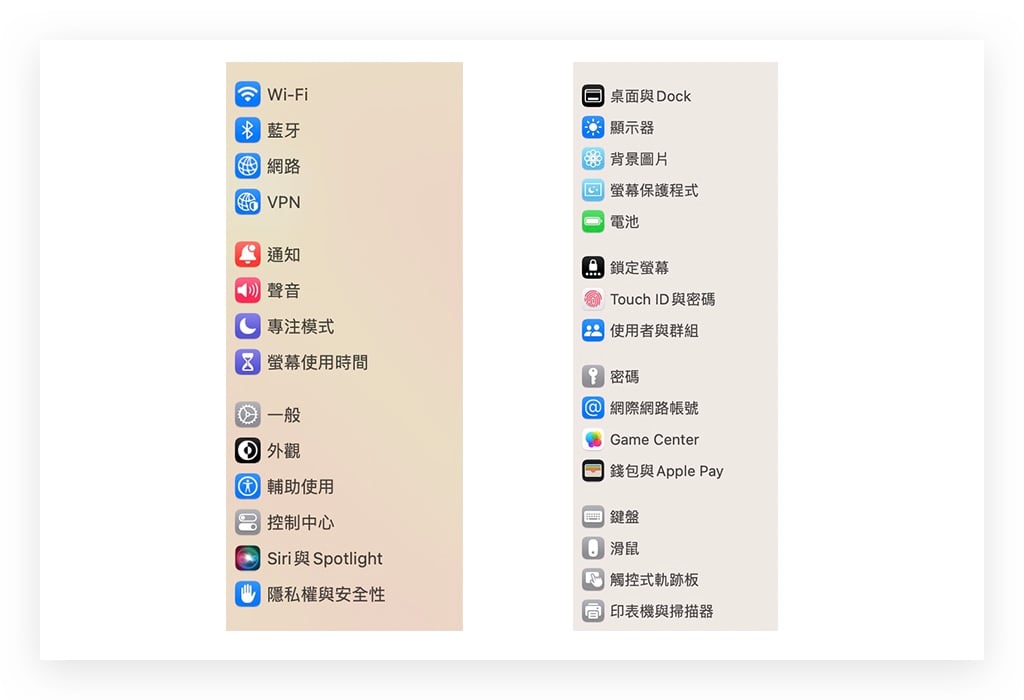Image resolution: width=1024 pixels, height=700 pixels.
Task: Open the Wi-Fi settings label
Action: click(287, 95)
